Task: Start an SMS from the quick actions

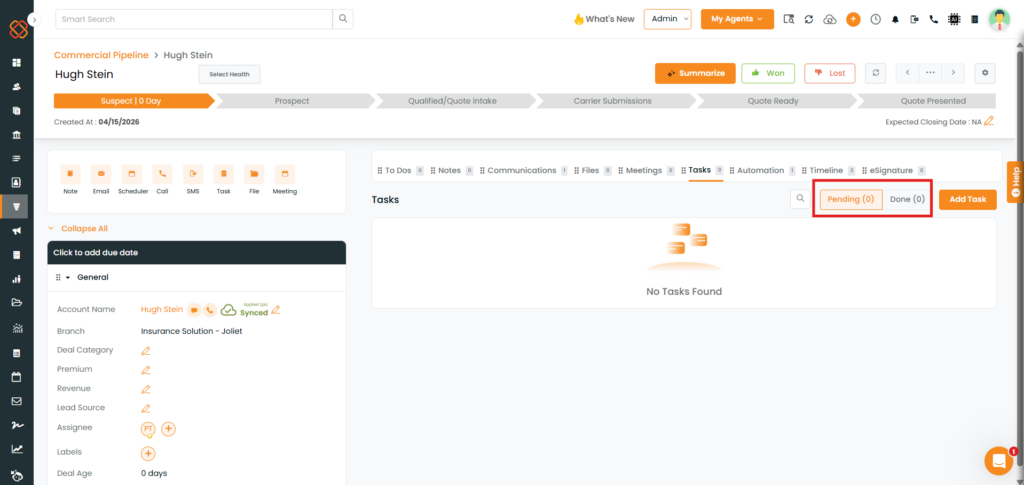Action: (193, 173)
